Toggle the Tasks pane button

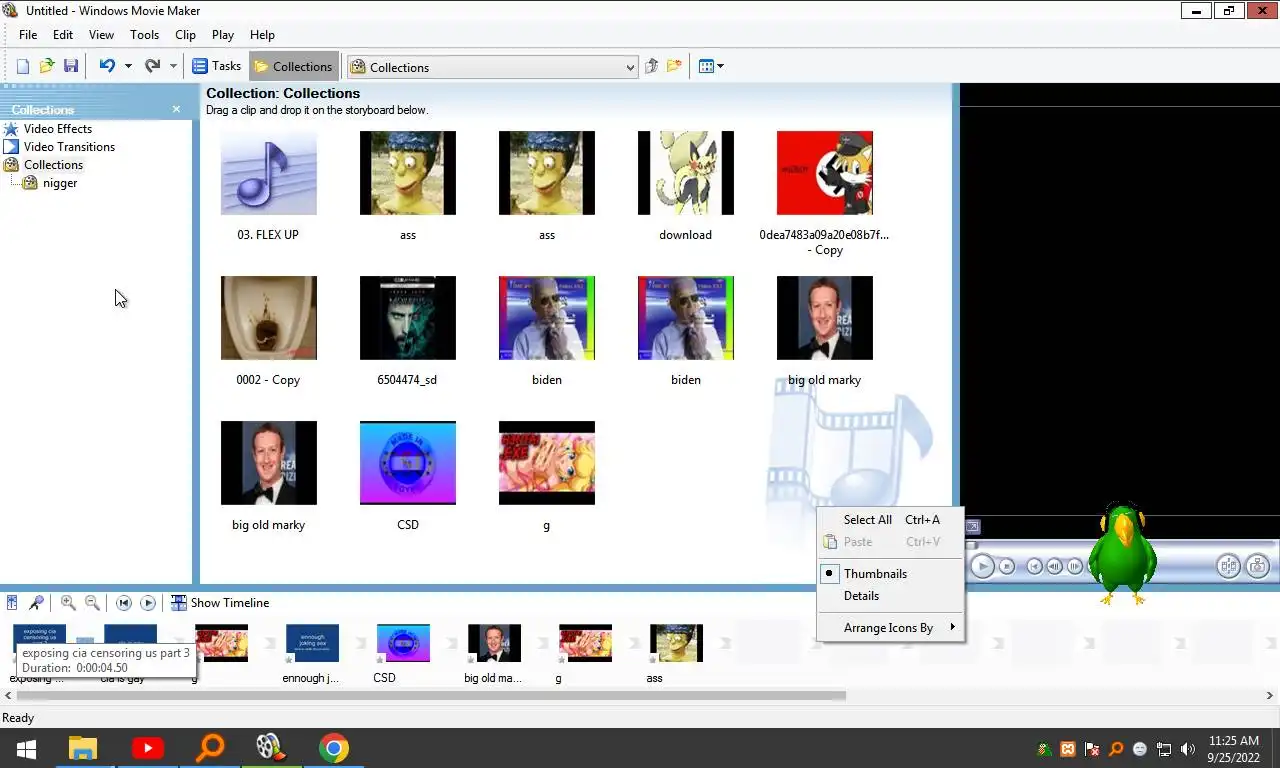coord(216,67)
